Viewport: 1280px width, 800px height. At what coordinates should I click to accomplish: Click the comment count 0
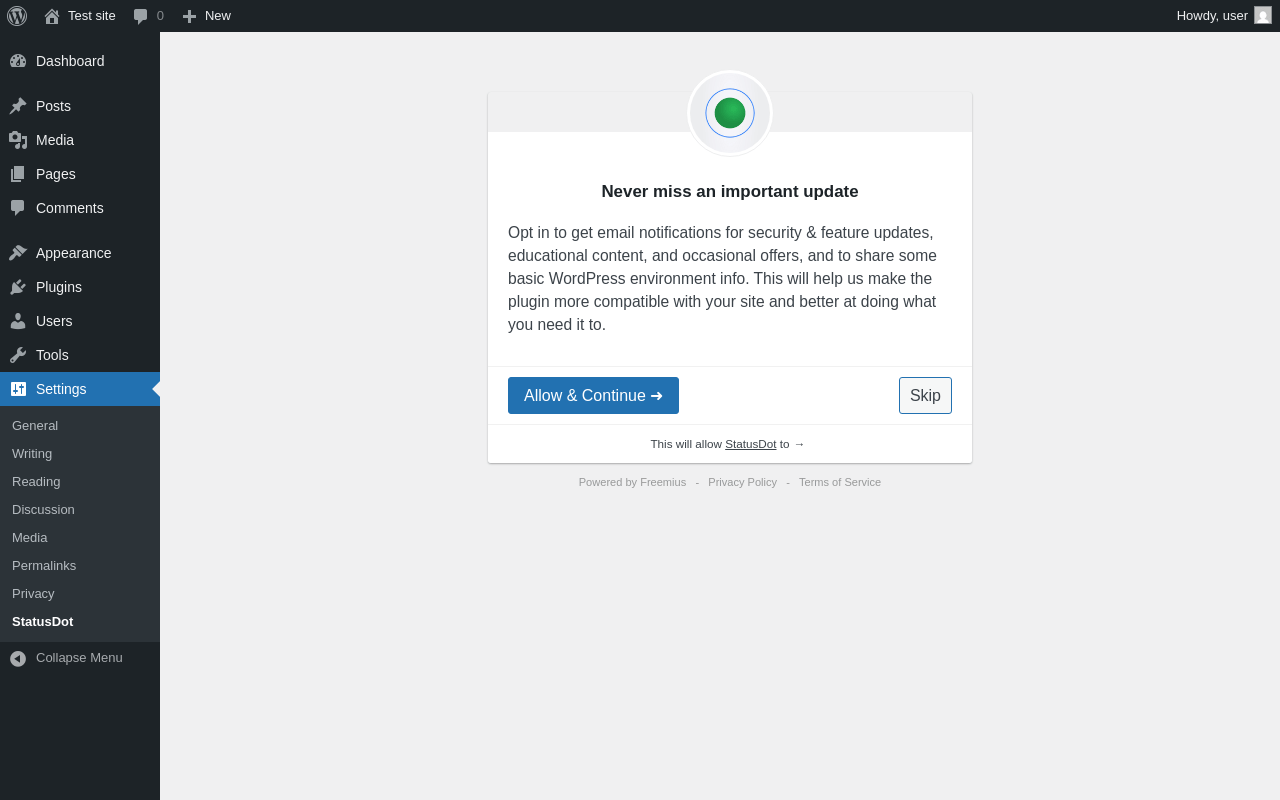160,16
